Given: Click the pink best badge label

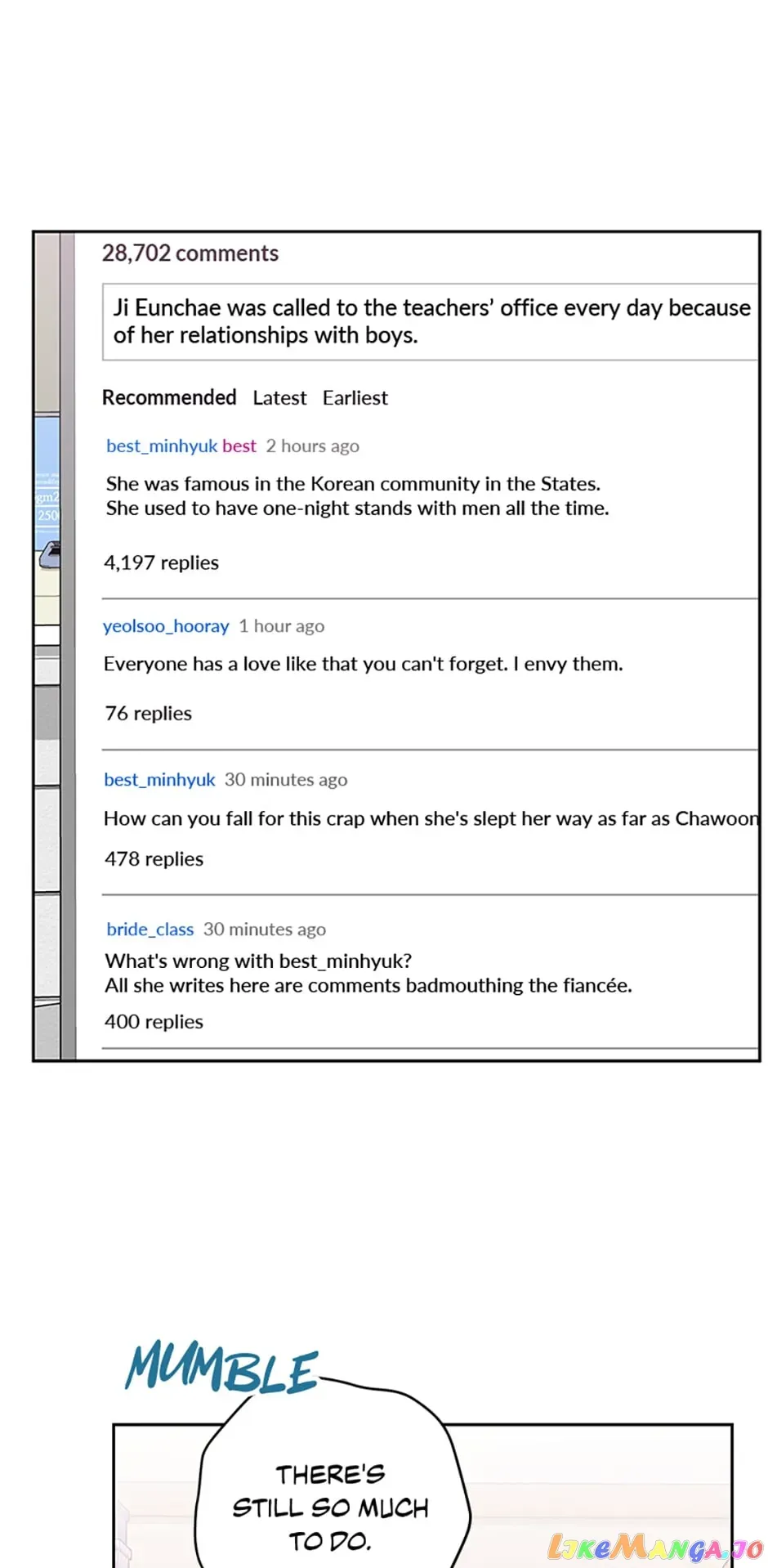Looking at the screenshot, I should click(239, 446).
